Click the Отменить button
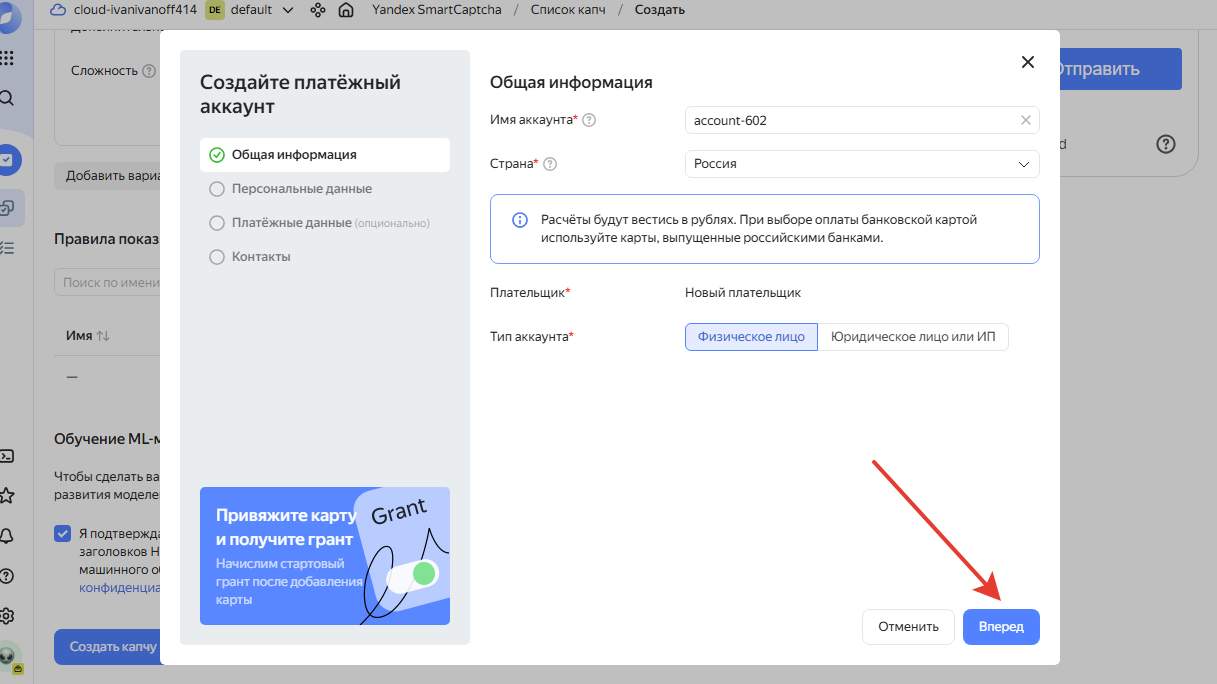The image size is (1217, 684). [908, 627]
